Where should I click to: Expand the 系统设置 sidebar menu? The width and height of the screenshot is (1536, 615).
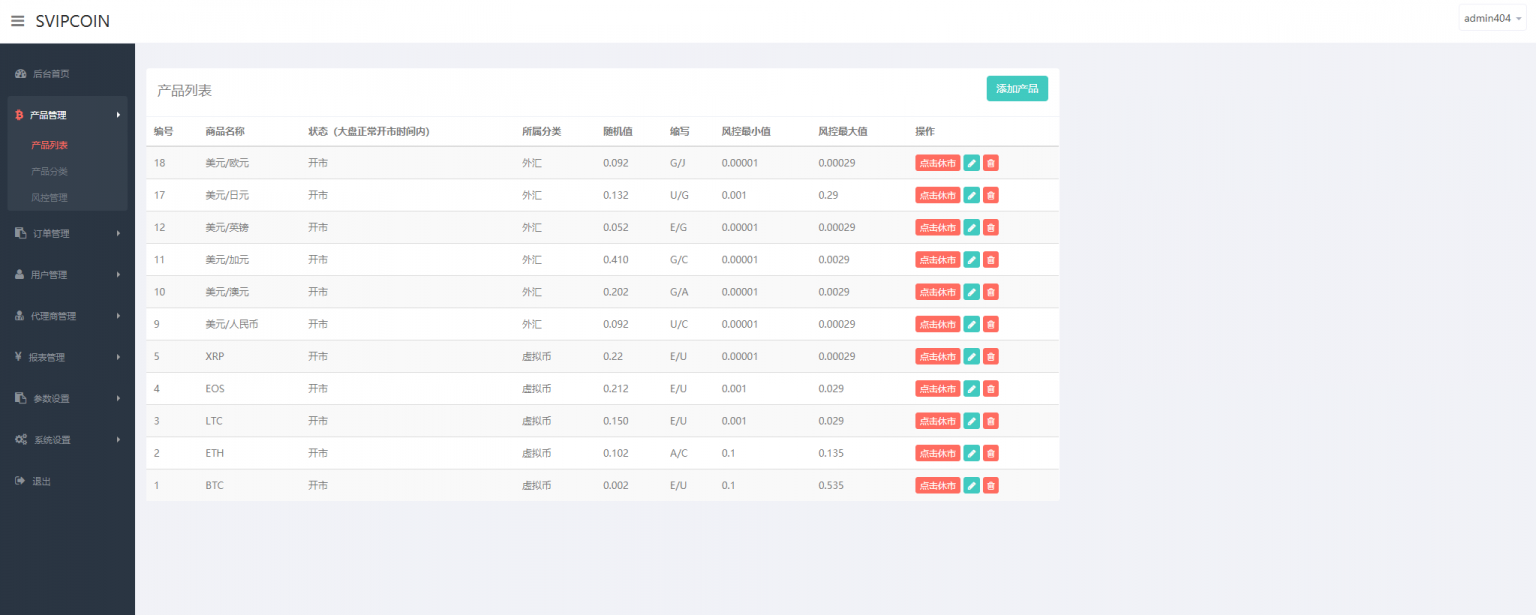pyautogui.click(x=66, y=440)
